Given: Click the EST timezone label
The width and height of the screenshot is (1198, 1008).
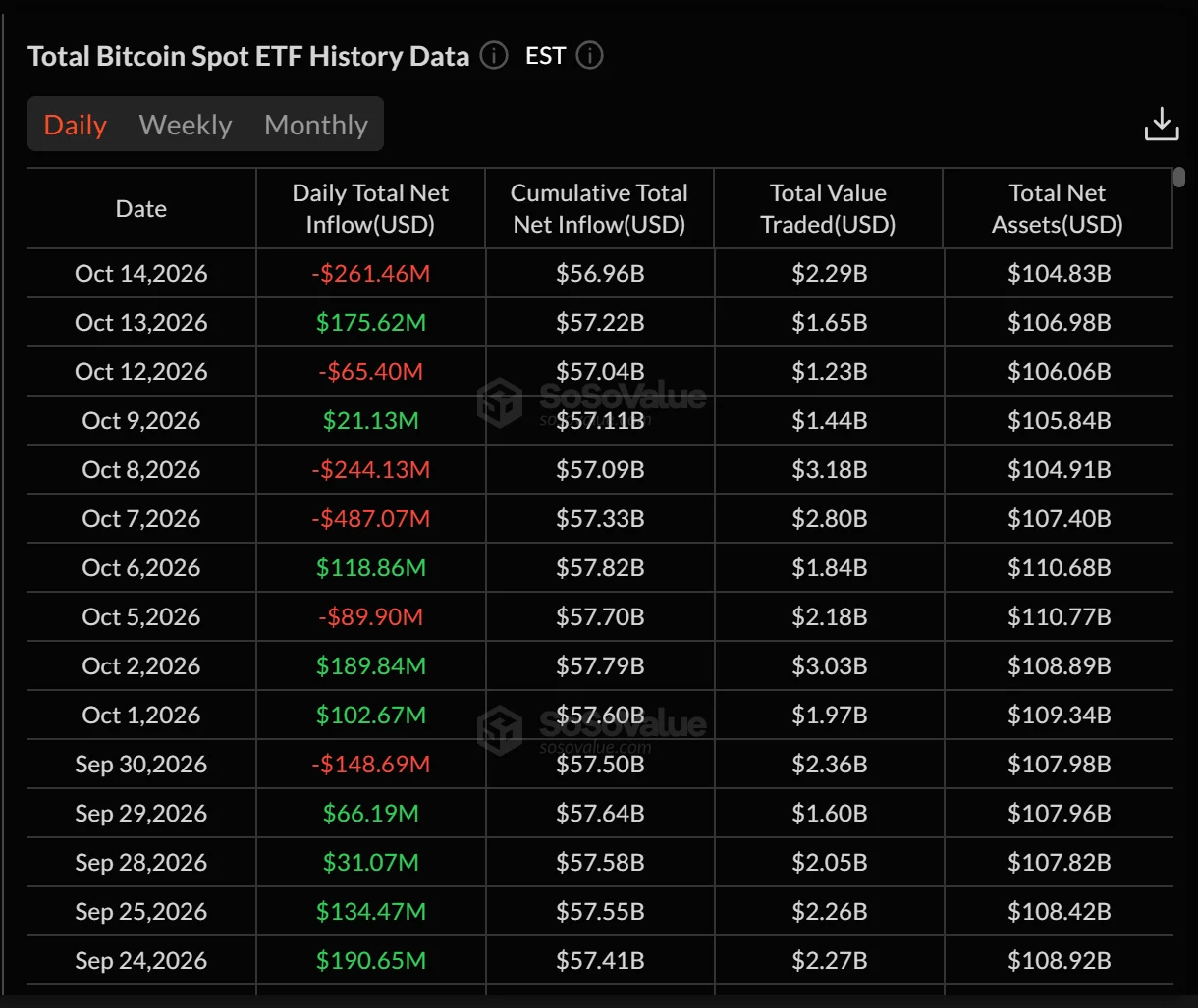Looking at the screenshot, I should pyautogui.click(x=545, y=56).
